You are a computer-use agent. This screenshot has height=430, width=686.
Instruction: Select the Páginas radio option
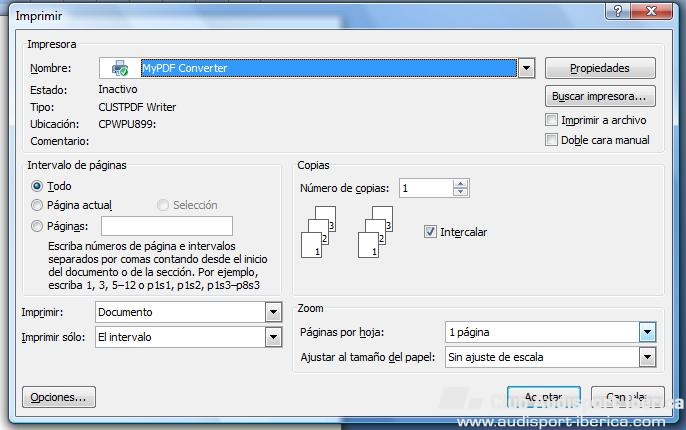tap(38, 226)
